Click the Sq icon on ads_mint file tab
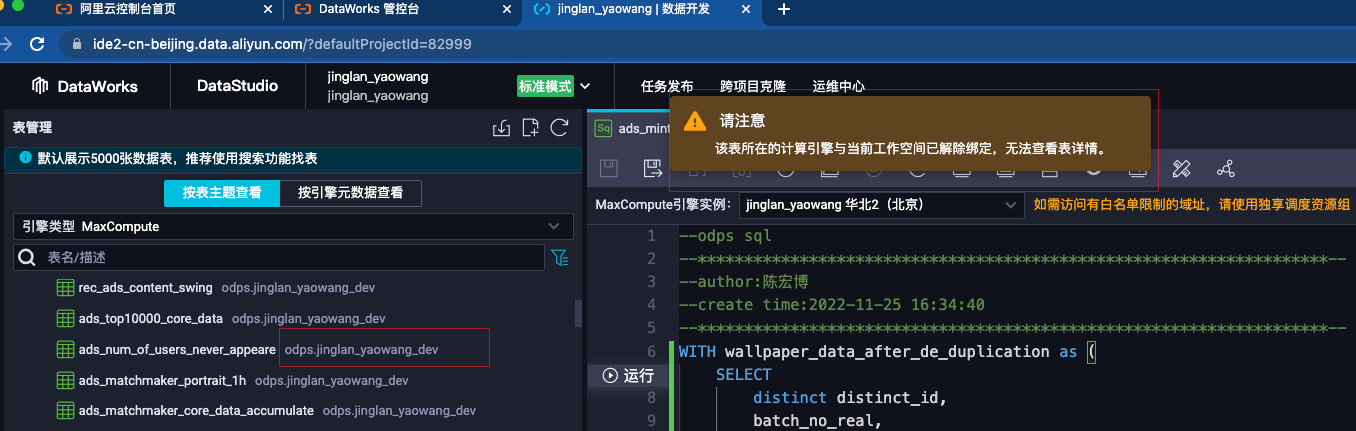Image resolution: width=1356 pixels, height=431 pixels. click(x=603, y=128)
